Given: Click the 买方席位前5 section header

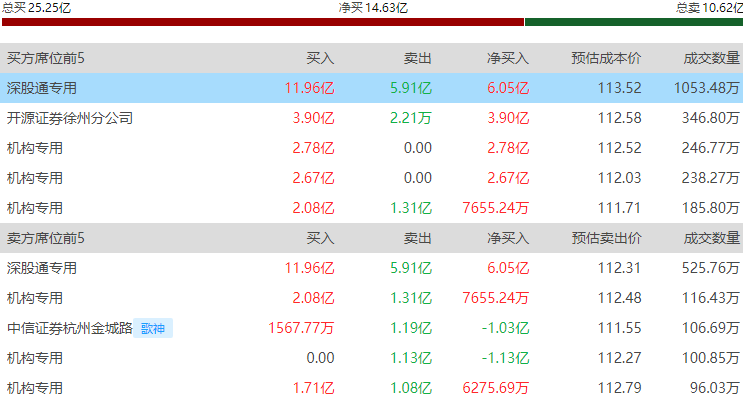Looking at the screenshot, I should coord(45,58).
